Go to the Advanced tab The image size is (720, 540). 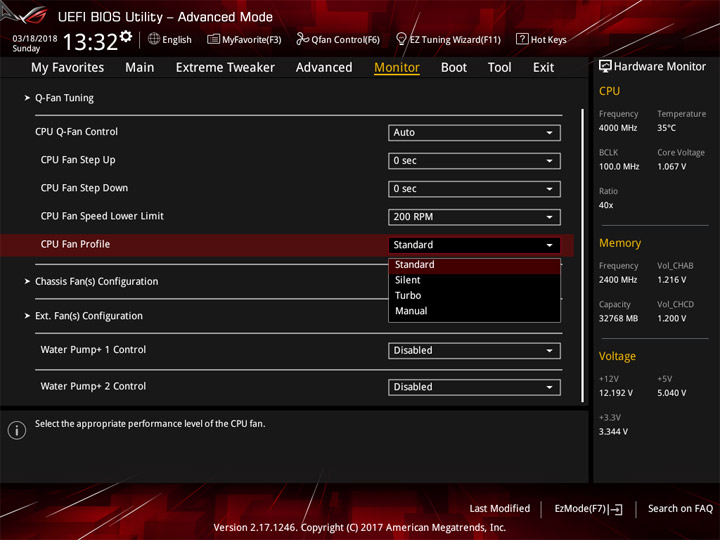(324, 68)
